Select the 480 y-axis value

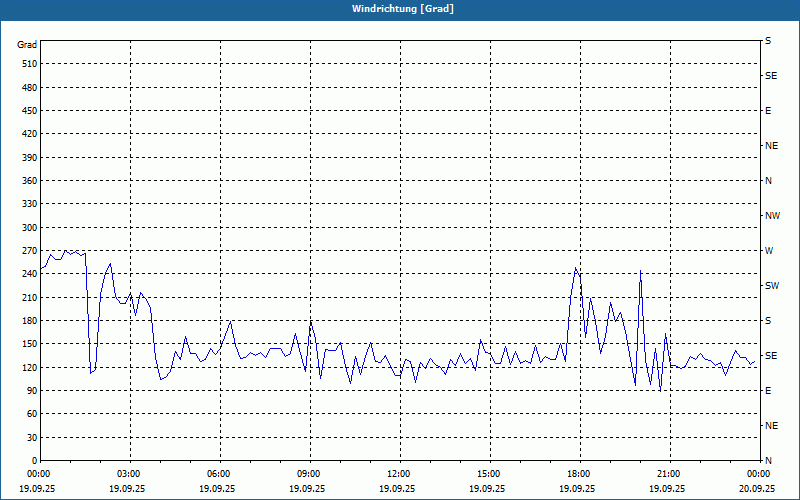(x=30, y=88)
